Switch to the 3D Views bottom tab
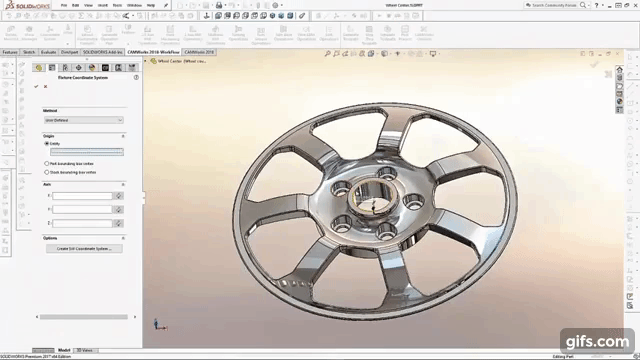Screen dimensions: 640x360 click(85, 350)
